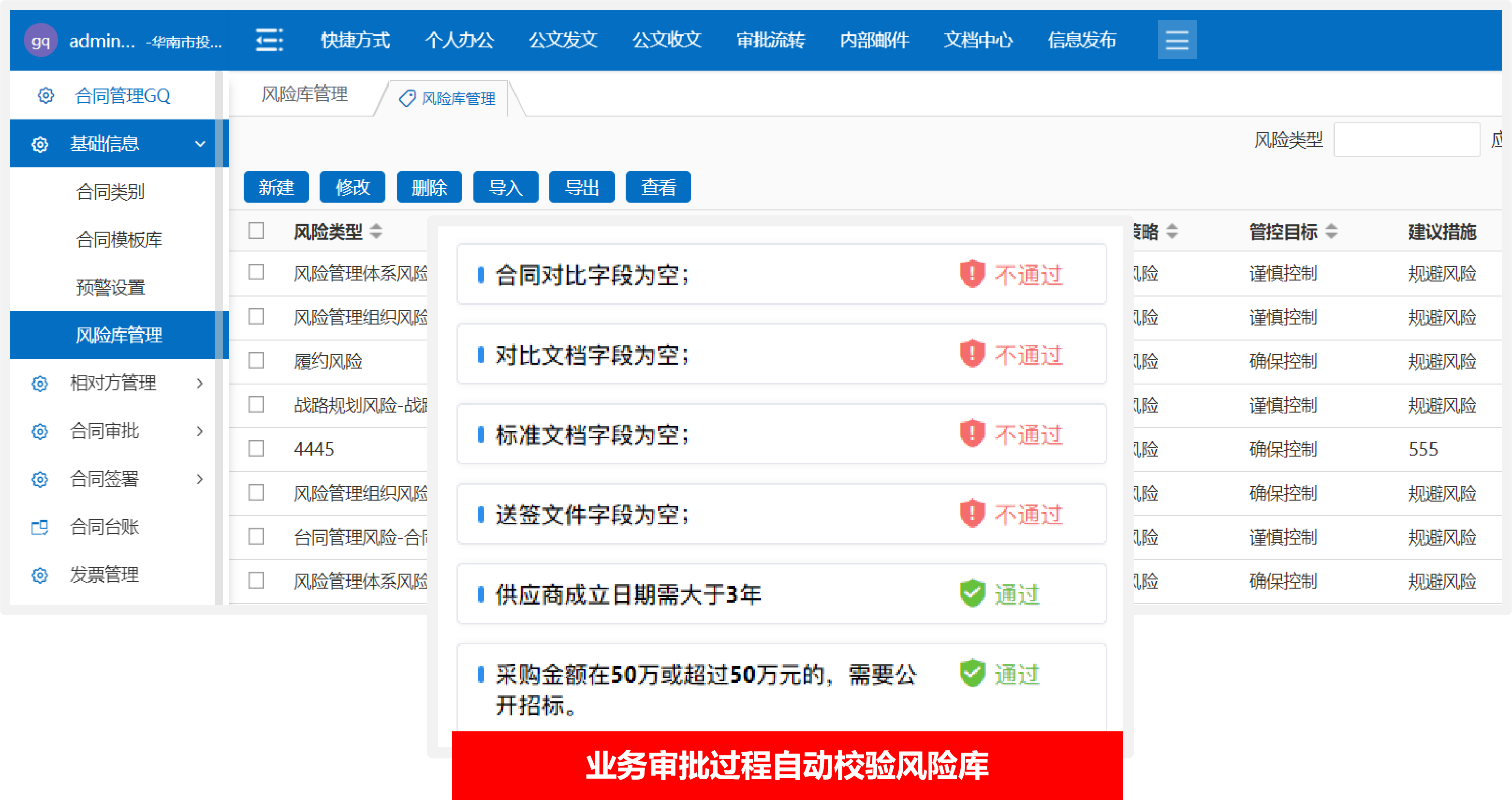Click the 导出 button
1512x800 pixels.
click(581, 187)
